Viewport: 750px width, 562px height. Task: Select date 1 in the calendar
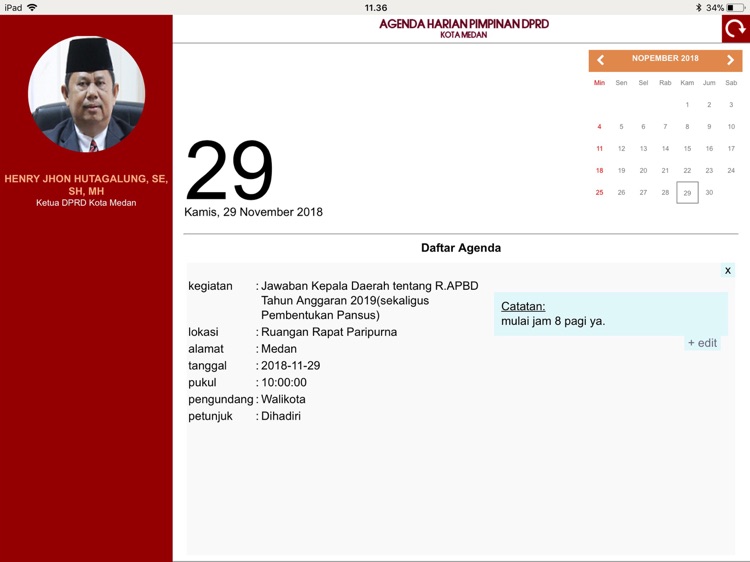(687, 105)
